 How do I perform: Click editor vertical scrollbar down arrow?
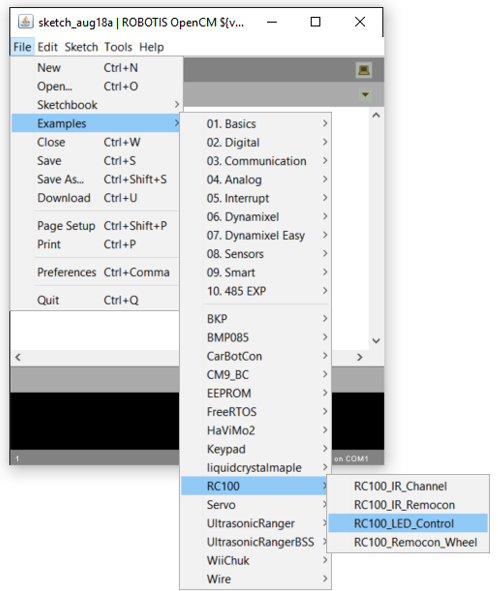click(x=376, y=341)
